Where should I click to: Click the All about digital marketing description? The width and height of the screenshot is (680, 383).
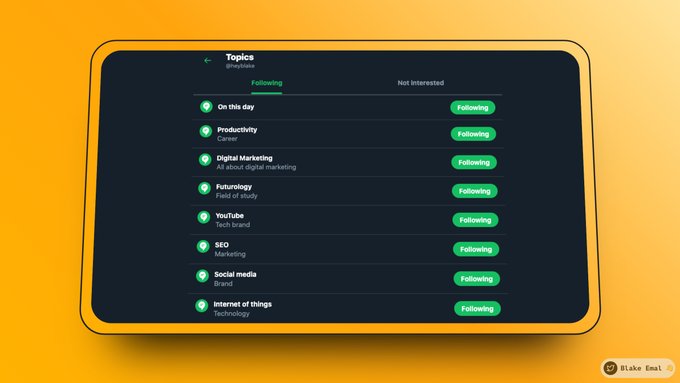(x=256, y=167)
